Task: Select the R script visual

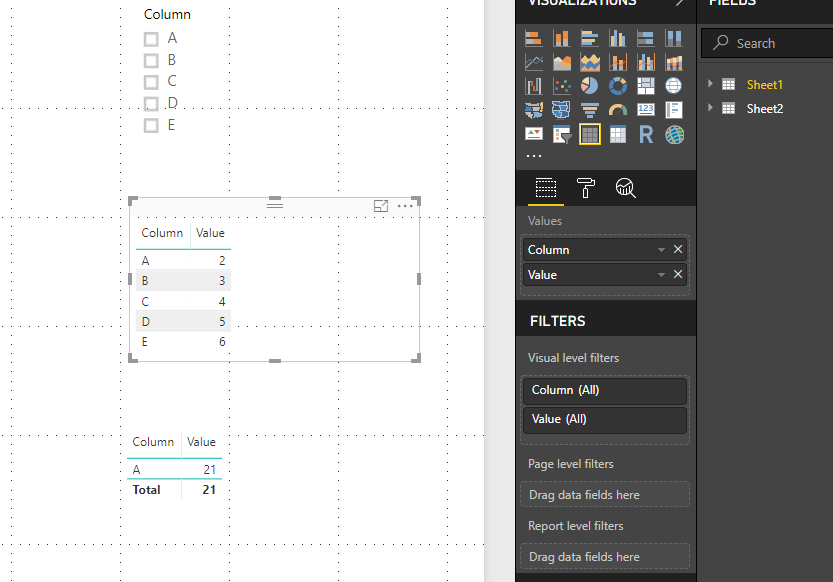Action: point(646,134)
